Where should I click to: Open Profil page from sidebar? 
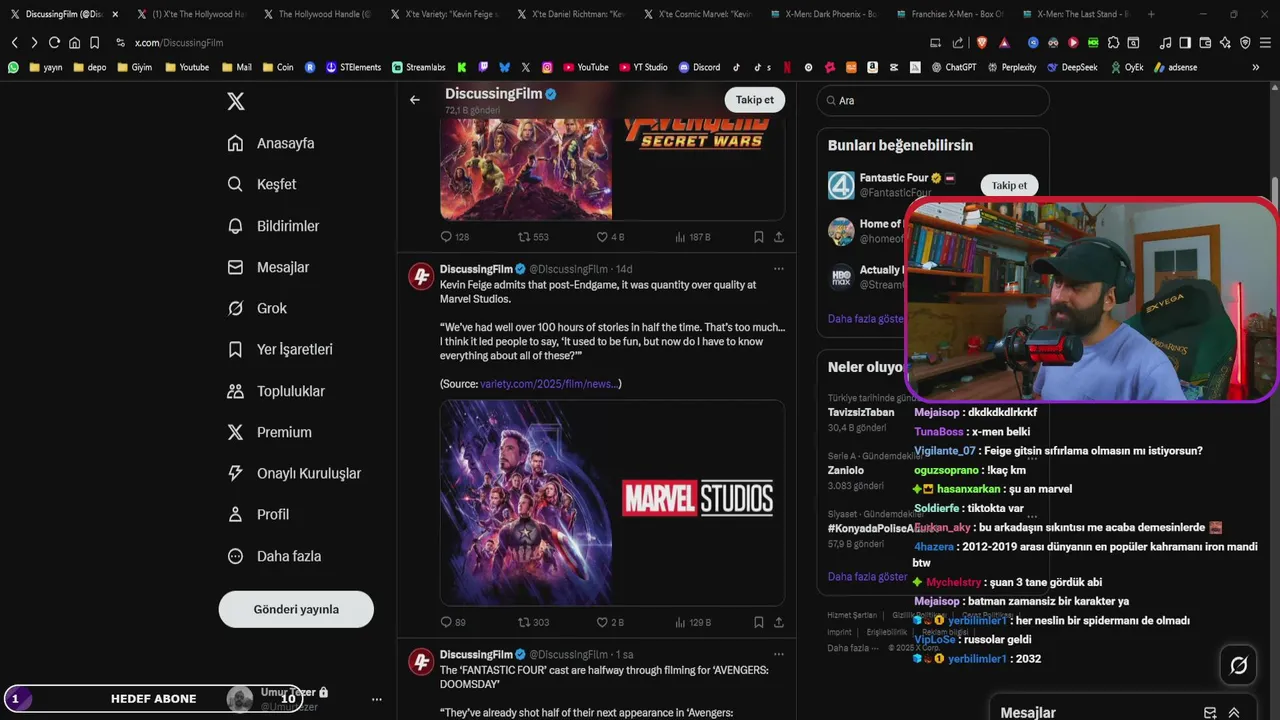pyautogui.click(x=258, y=514)
